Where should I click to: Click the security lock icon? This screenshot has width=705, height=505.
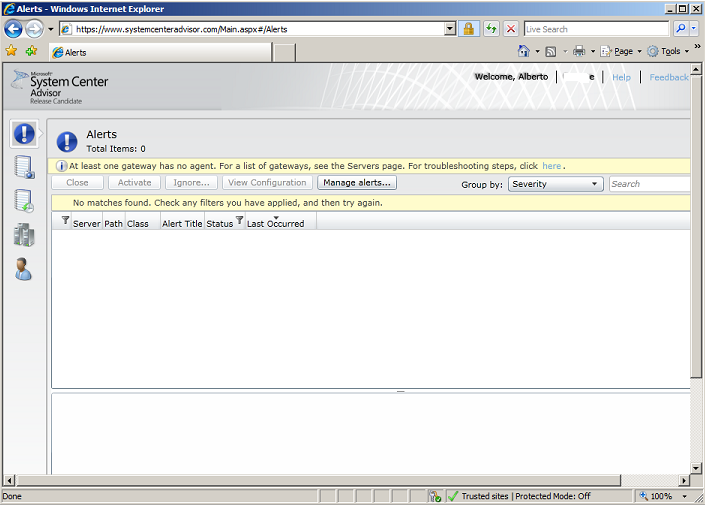coord(469,29)
